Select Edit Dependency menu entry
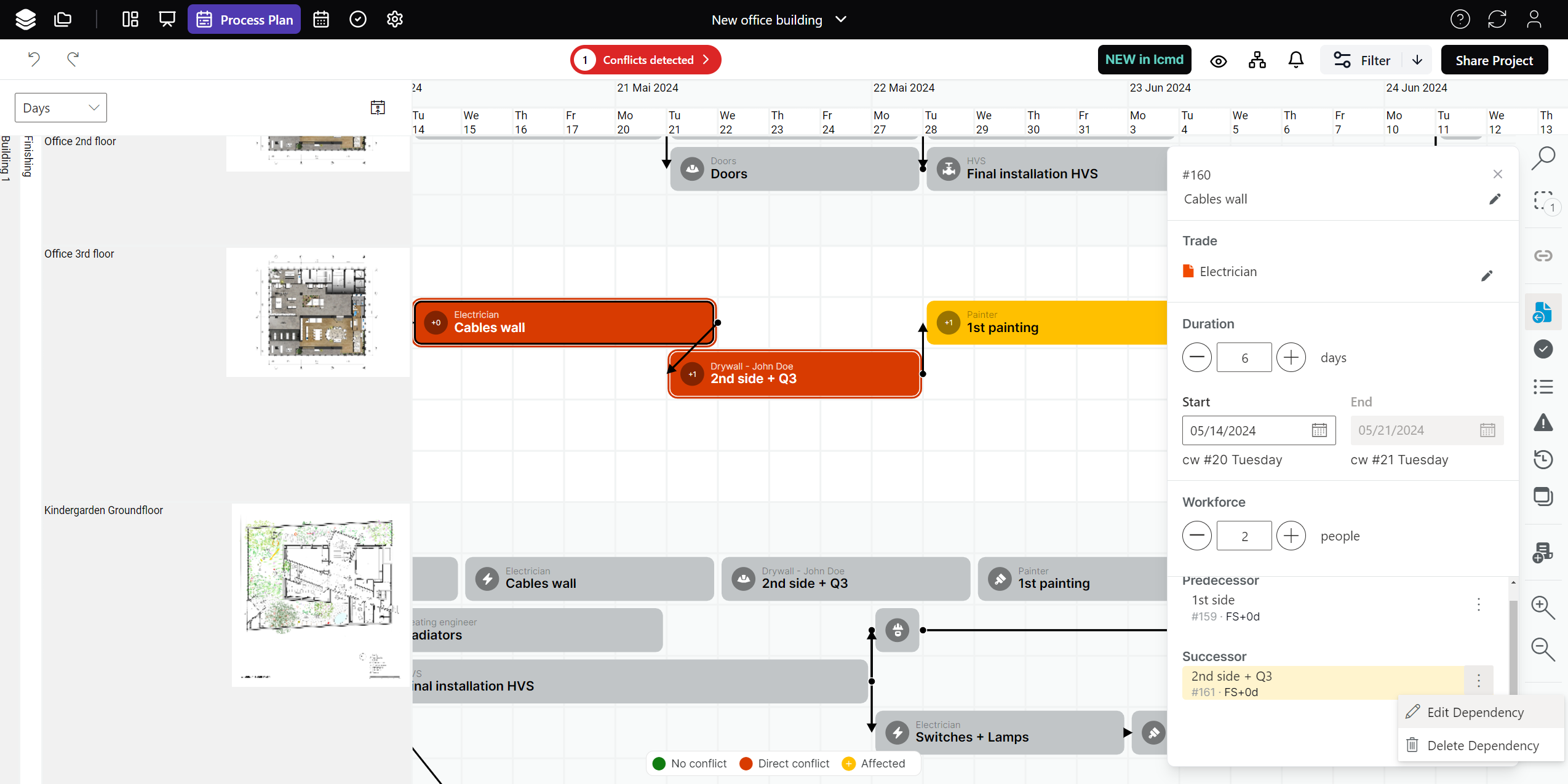 click(x=1474, y=712)
